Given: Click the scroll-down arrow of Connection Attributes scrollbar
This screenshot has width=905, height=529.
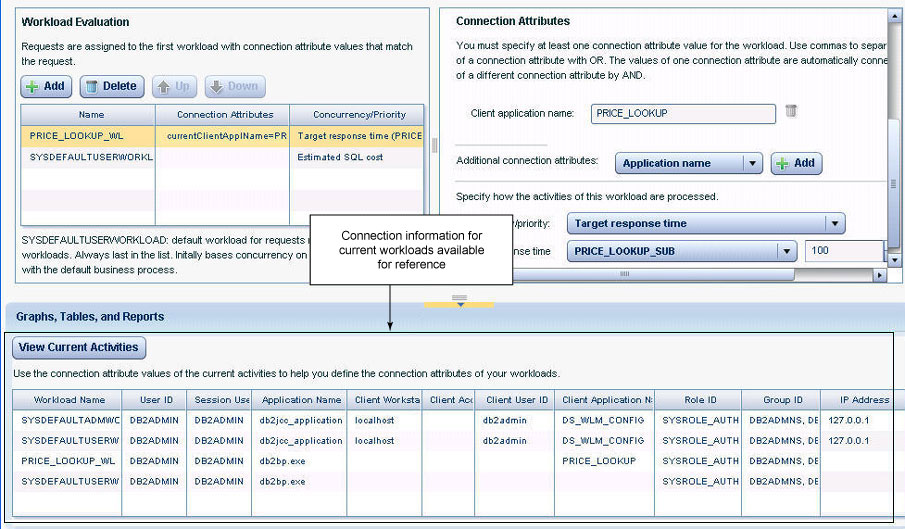Looking at the screenshot, I should [x=895, y=261].
